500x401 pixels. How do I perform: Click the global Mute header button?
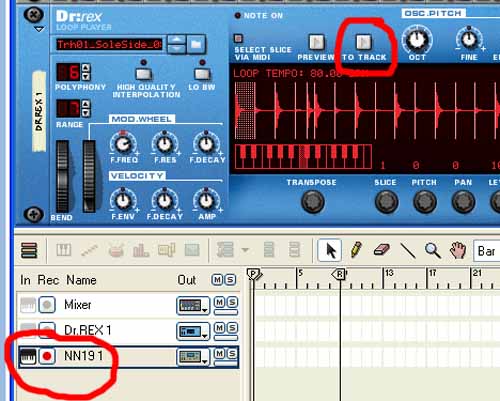217,280
